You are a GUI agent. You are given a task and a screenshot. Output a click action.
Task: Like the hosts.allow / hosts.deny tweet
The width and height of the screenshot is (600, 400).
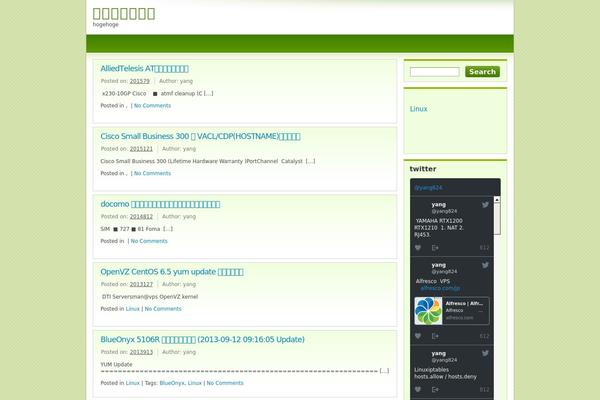418,390
